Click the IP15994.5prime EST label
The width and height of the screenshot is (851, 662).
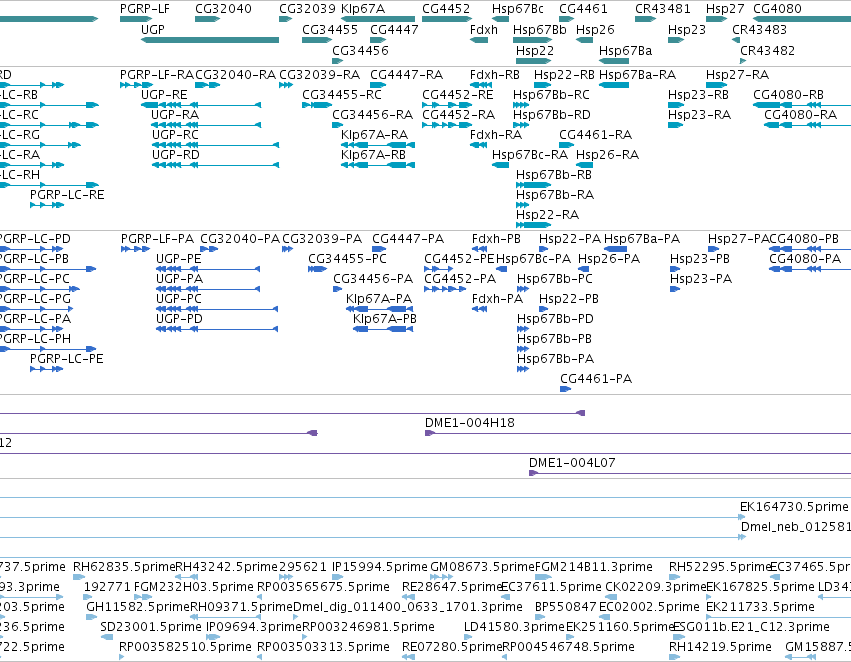click(x=380, y=567)
